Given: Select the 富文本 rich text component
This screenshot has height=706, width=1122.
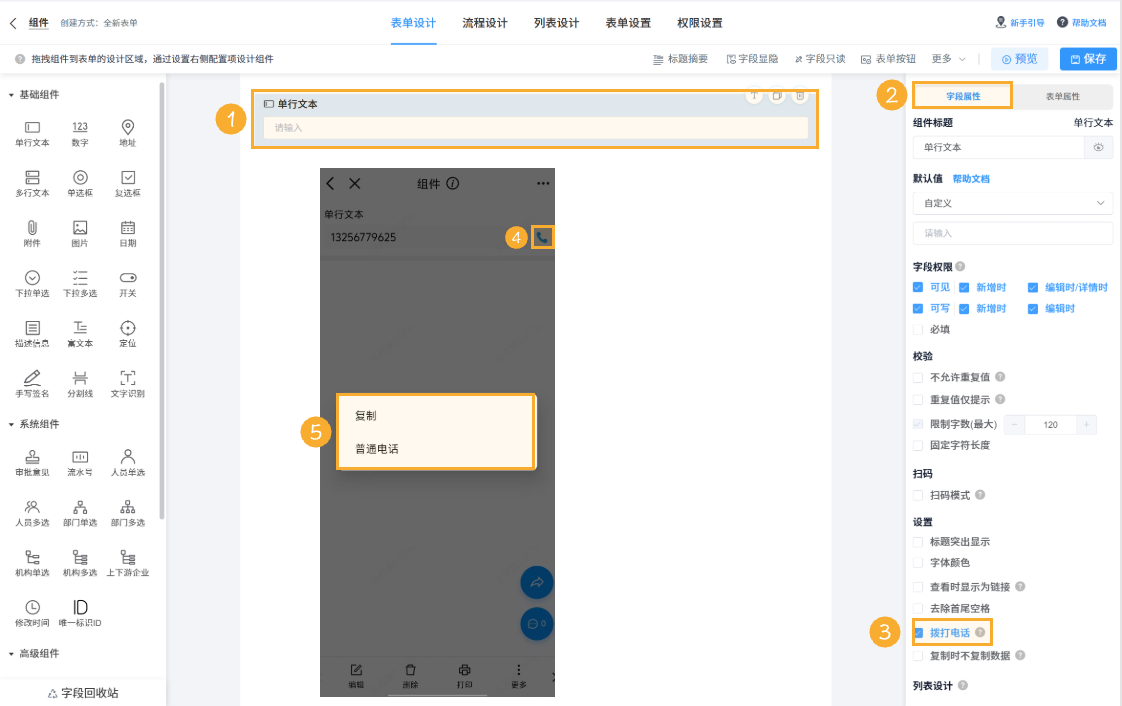Looking at the screenshot, I should click(x=80, y=333).
